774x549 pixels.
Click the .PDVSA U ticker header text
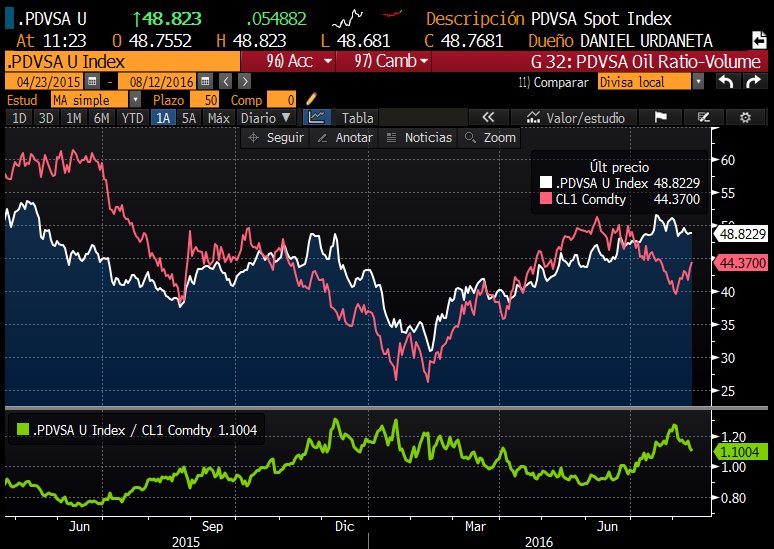click(52, 19)
